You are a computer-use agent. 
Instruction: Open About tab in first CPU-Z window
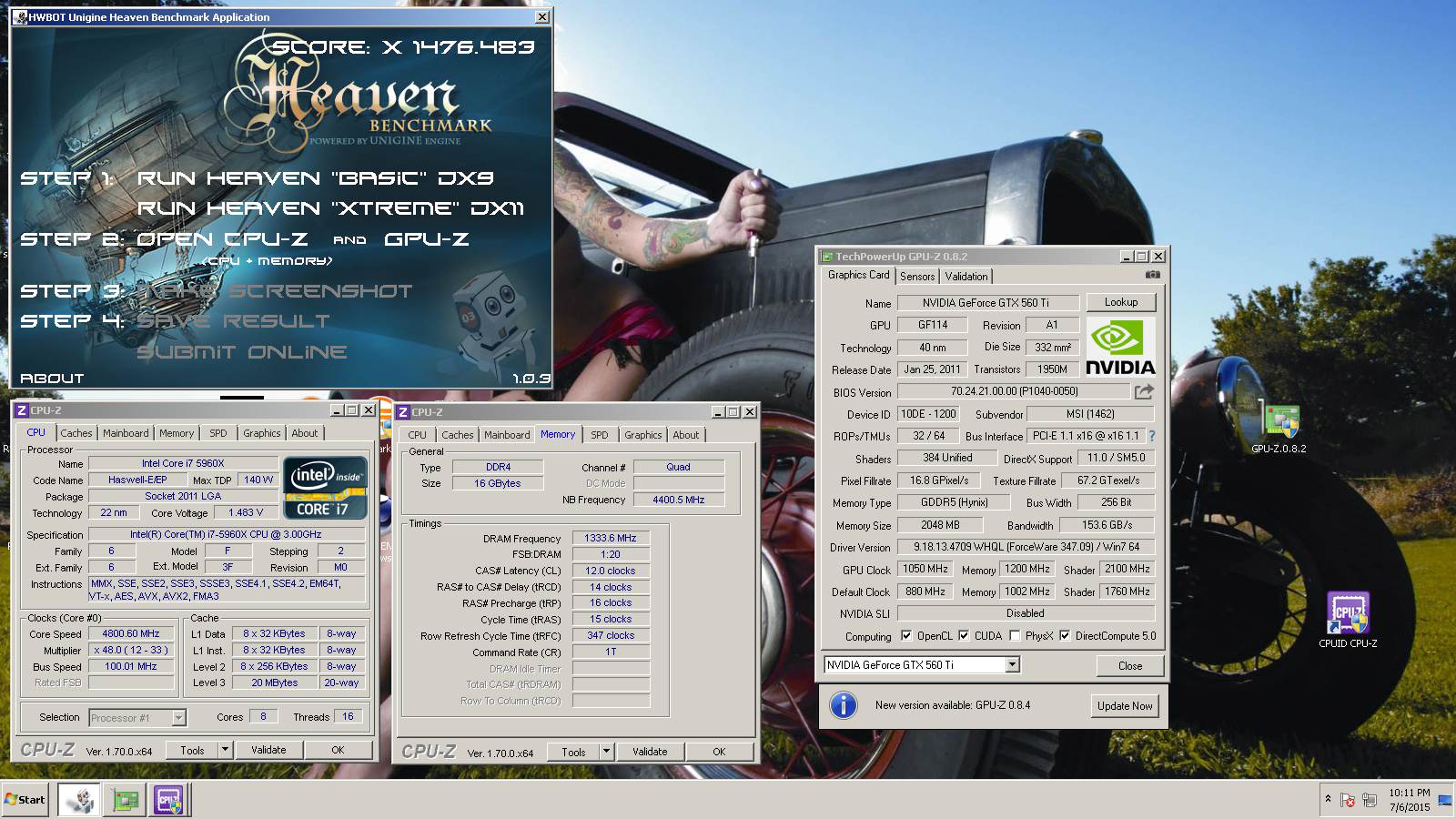[305, 433]
